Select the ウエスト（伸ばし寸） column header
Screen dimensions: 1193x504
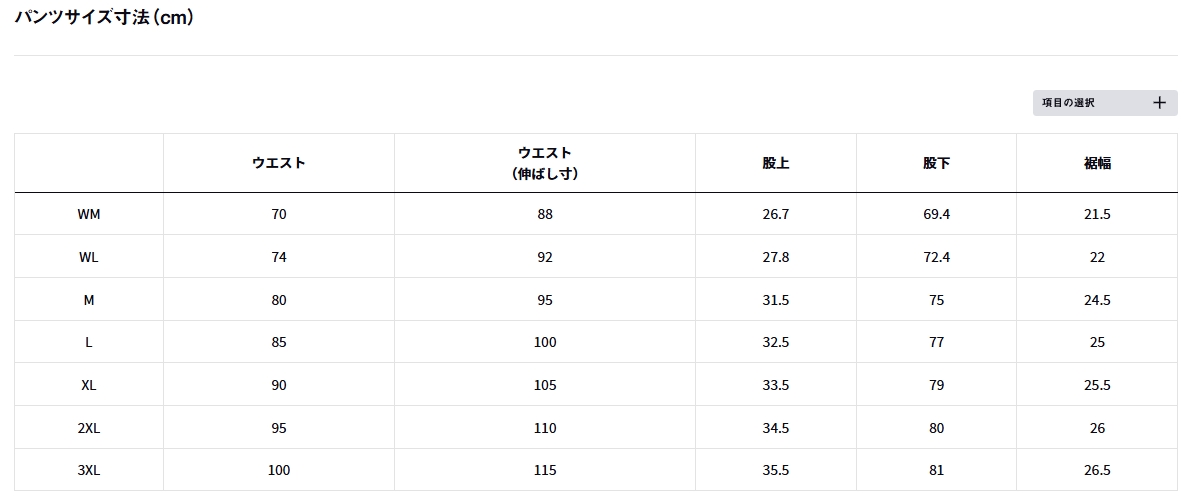coord(545,163)
